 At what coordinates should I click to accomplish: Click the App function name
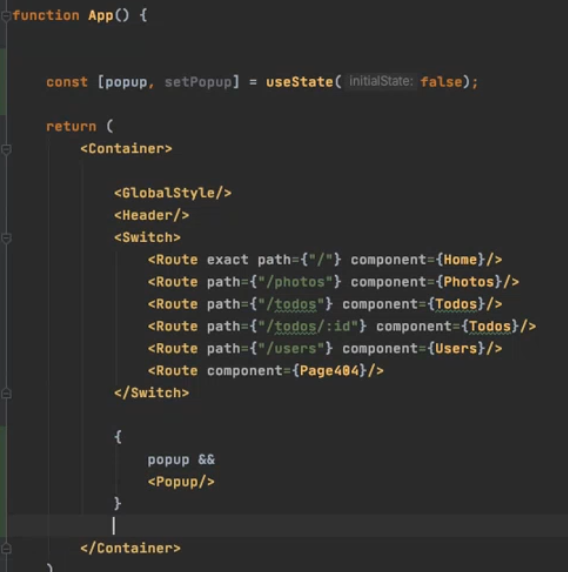pyautogui.click(x=101, y=16)
